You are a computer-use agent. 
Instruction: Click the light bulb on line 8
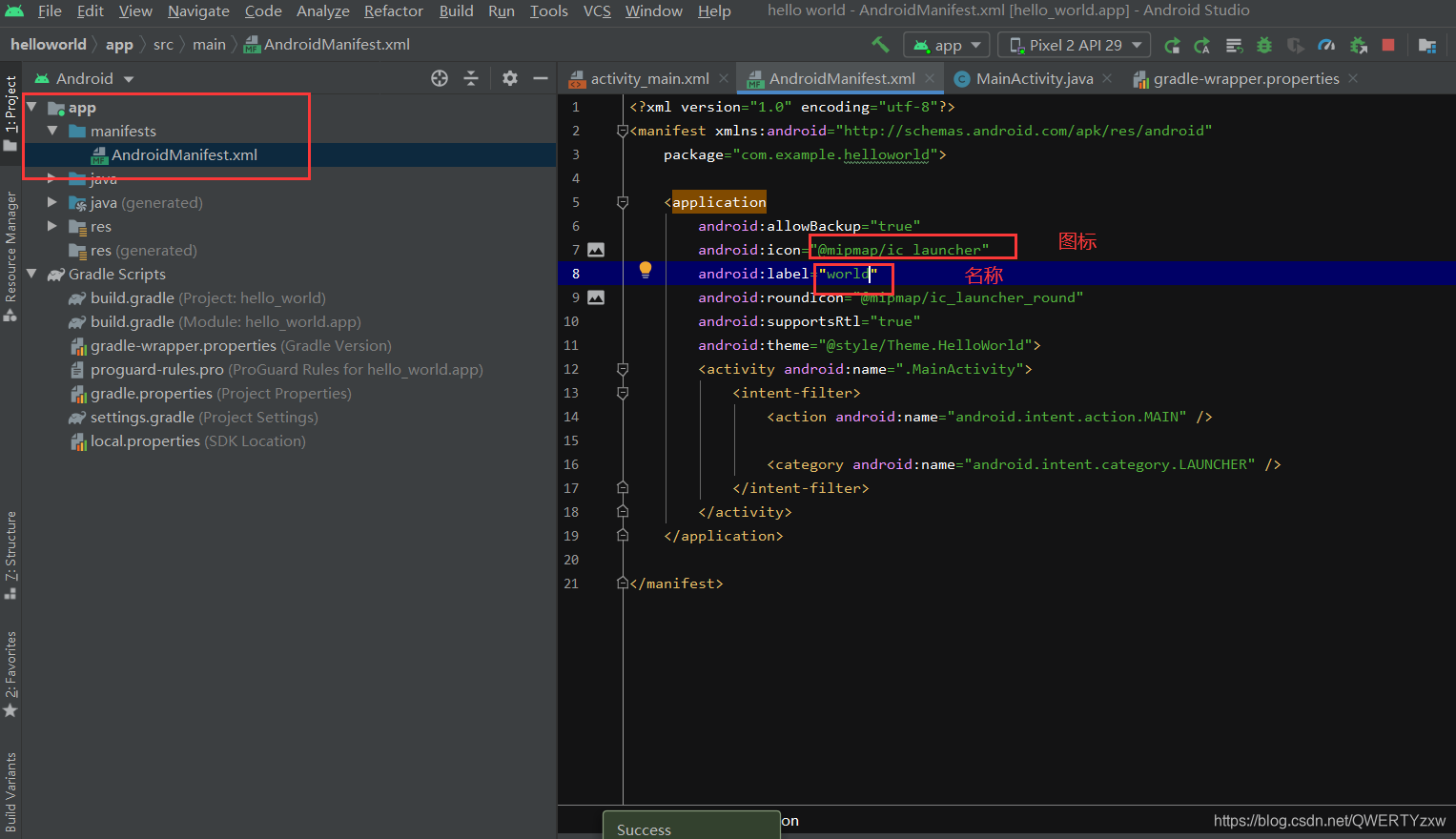(646, 270)
